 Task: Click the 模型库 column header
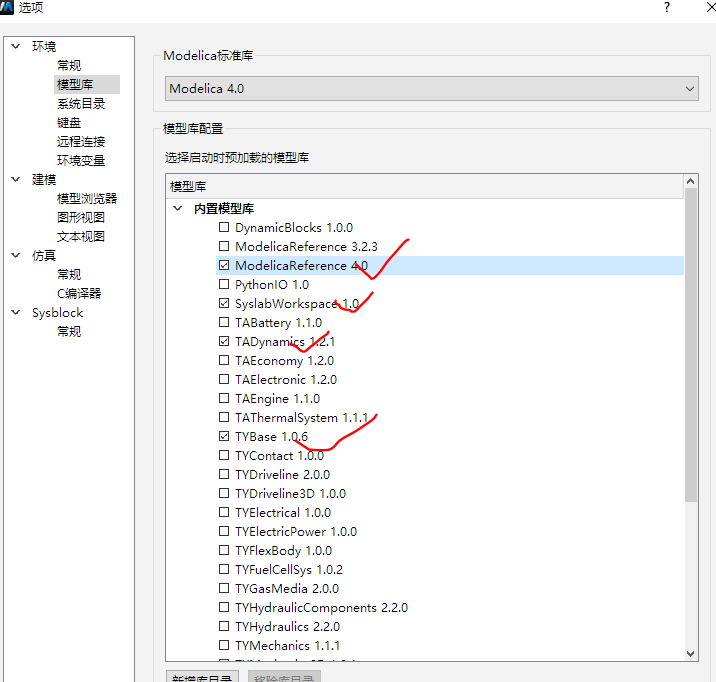[x=425, y=186]
